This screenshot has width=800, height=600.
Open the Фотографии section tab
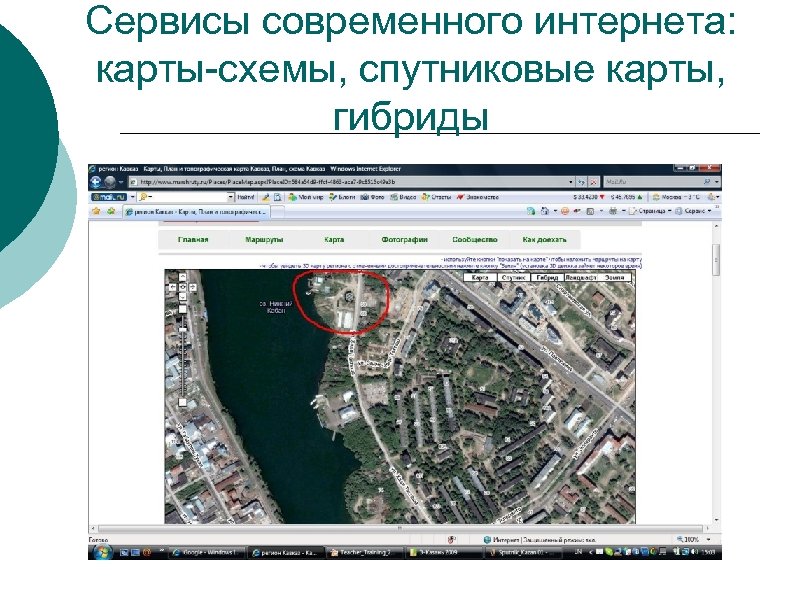pos(407,240)
